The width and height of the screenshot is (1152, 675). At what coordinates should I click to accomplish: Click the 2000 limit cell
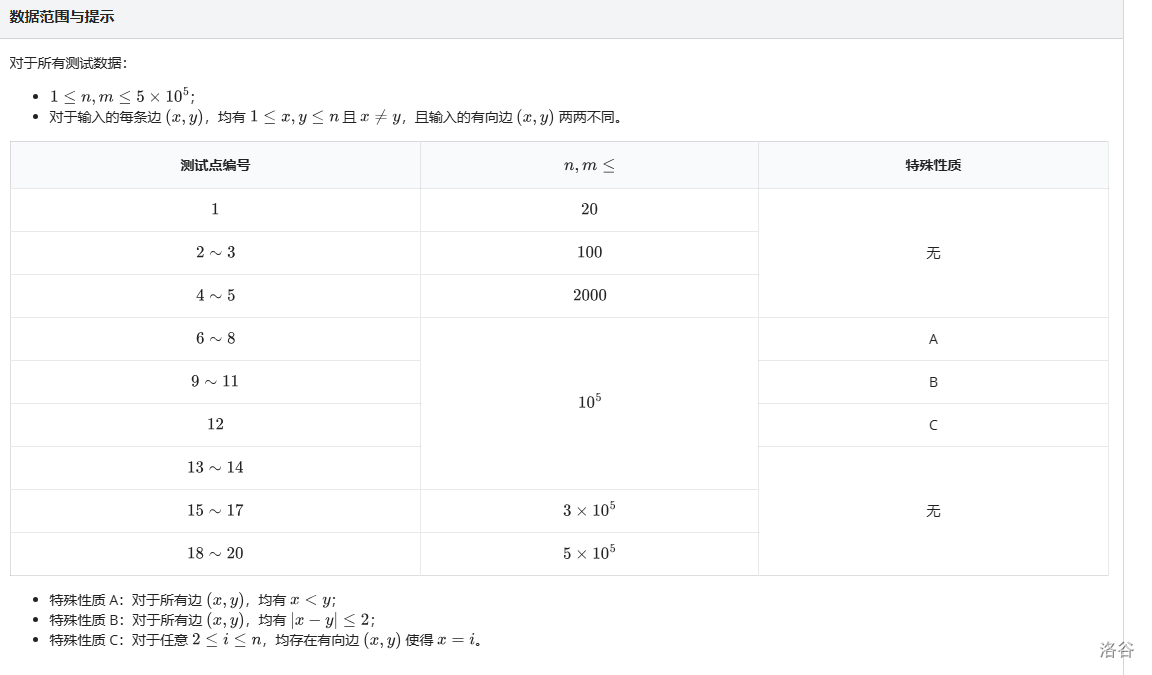coord(589,295)
